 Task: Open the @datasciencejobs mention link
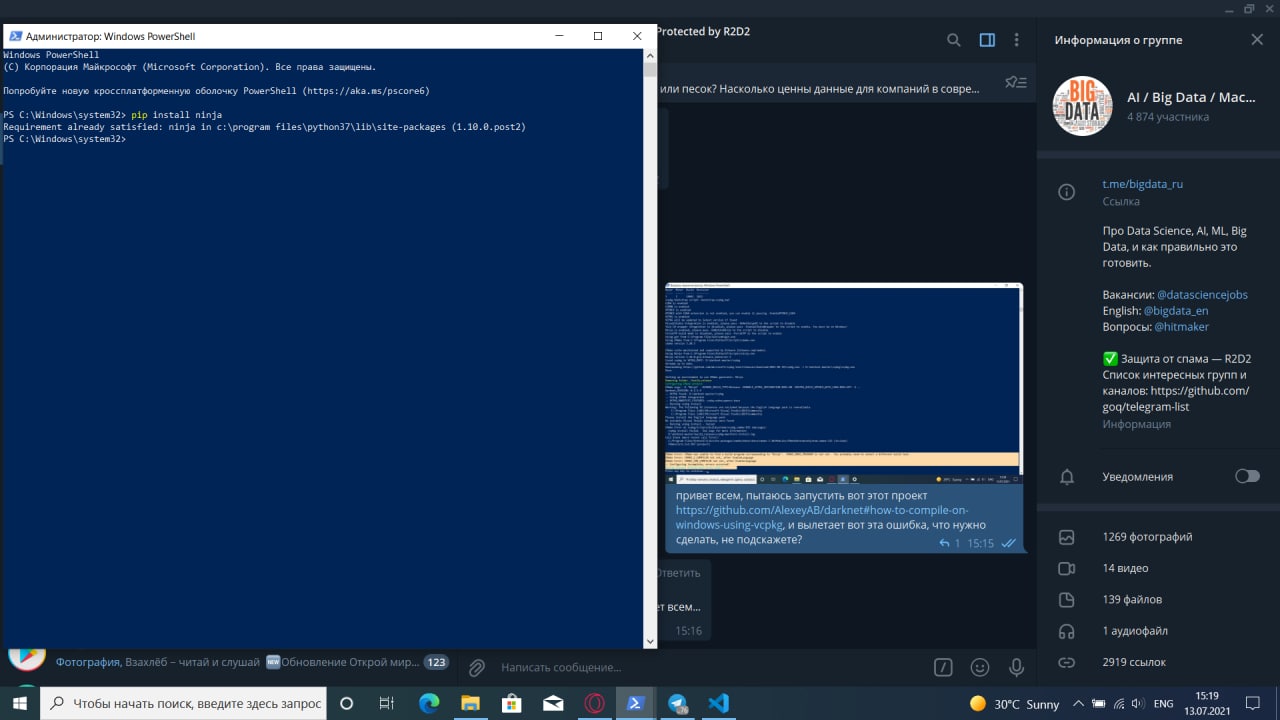(1202, 295)
